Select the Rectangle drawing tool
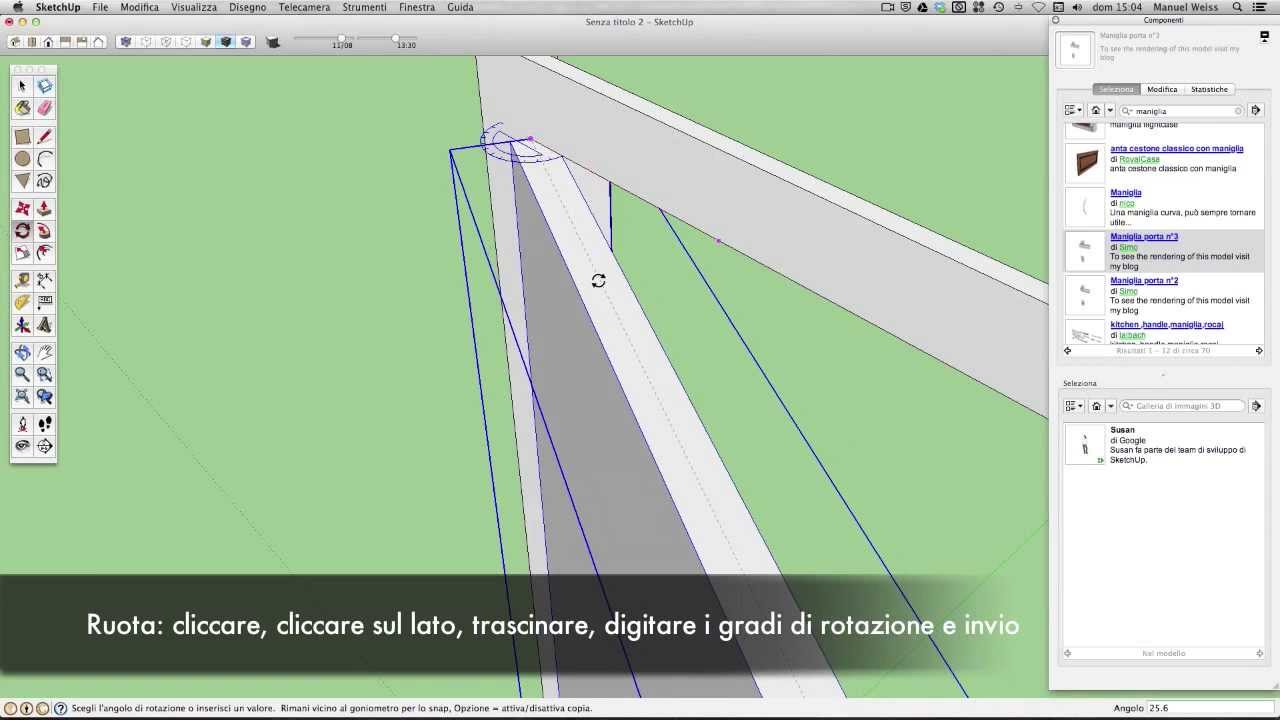This screenshot has width=1280, height=720. point(22,137)
